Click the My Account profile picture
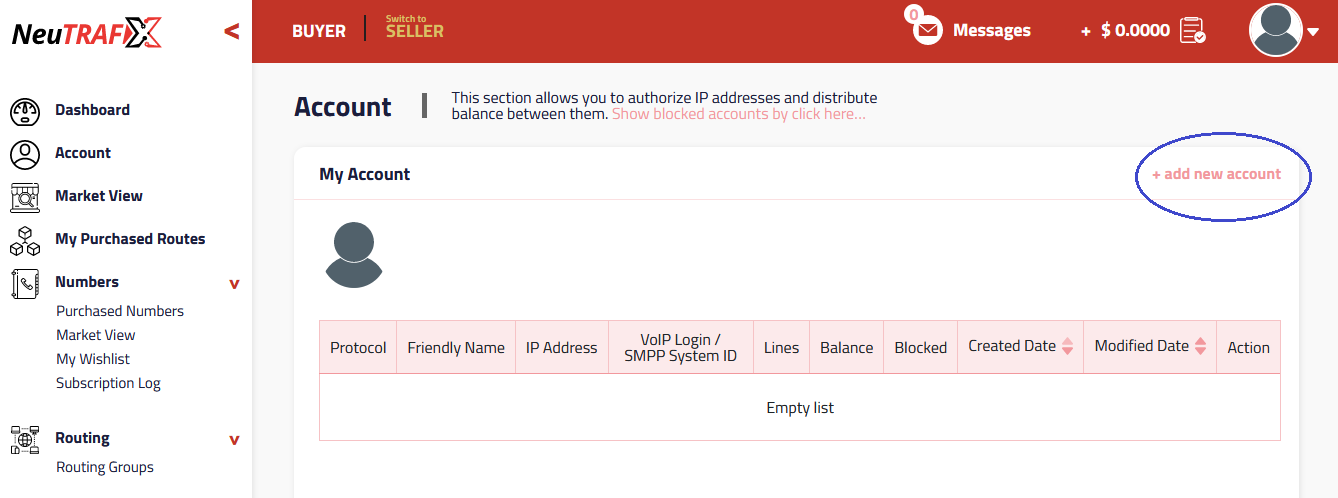 (354, 255)
